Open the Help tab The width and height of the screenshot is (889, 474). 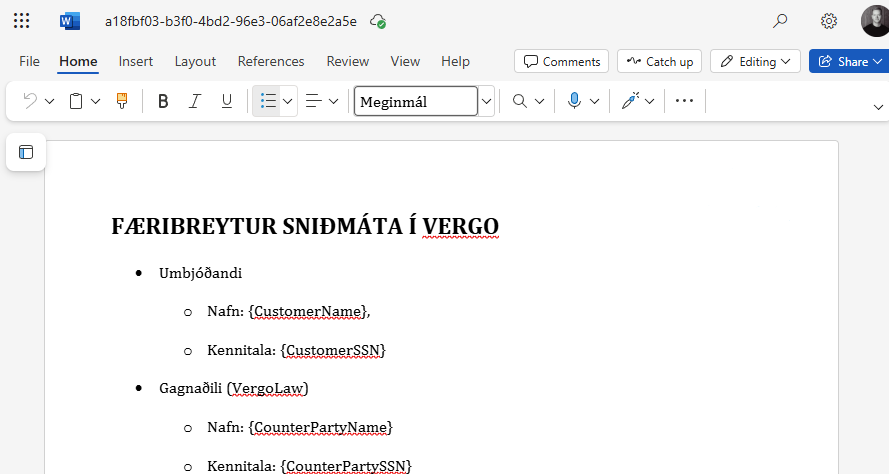455,61
